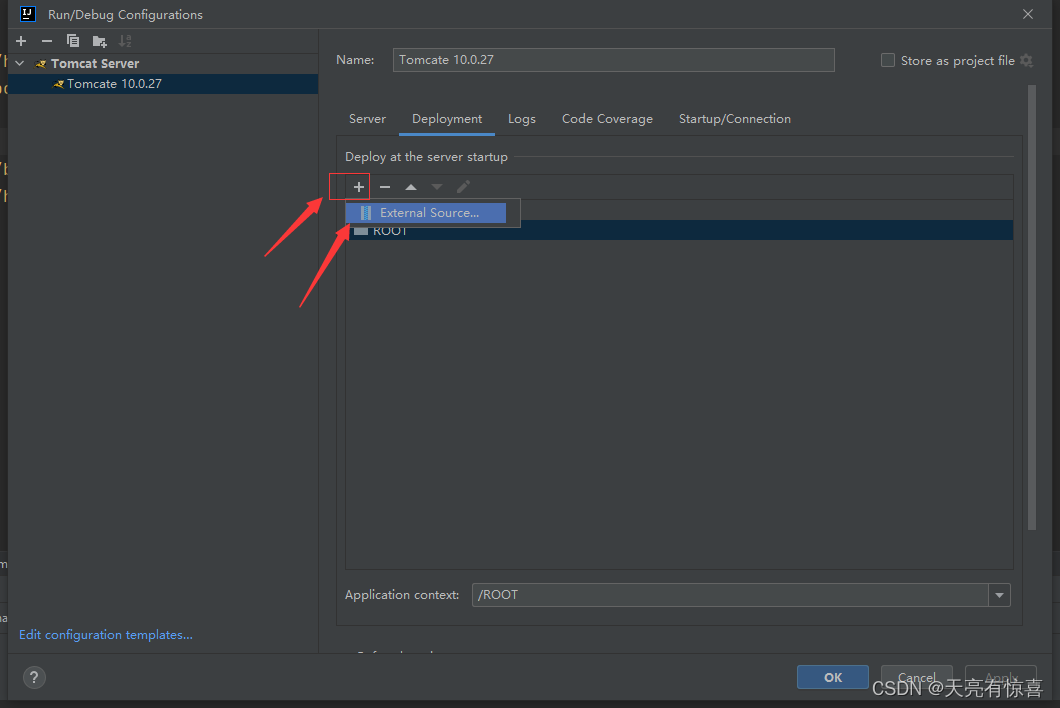Open Application context dropdown arrow

point(999,595)
